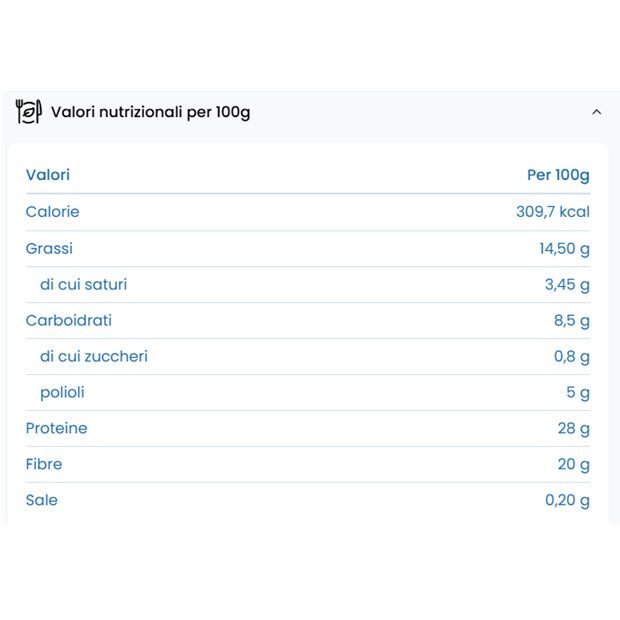Image resolution: width=620 pixels, height=620 pixels.
Task: Click the Carboidrati row label
Action: point(69,320)
